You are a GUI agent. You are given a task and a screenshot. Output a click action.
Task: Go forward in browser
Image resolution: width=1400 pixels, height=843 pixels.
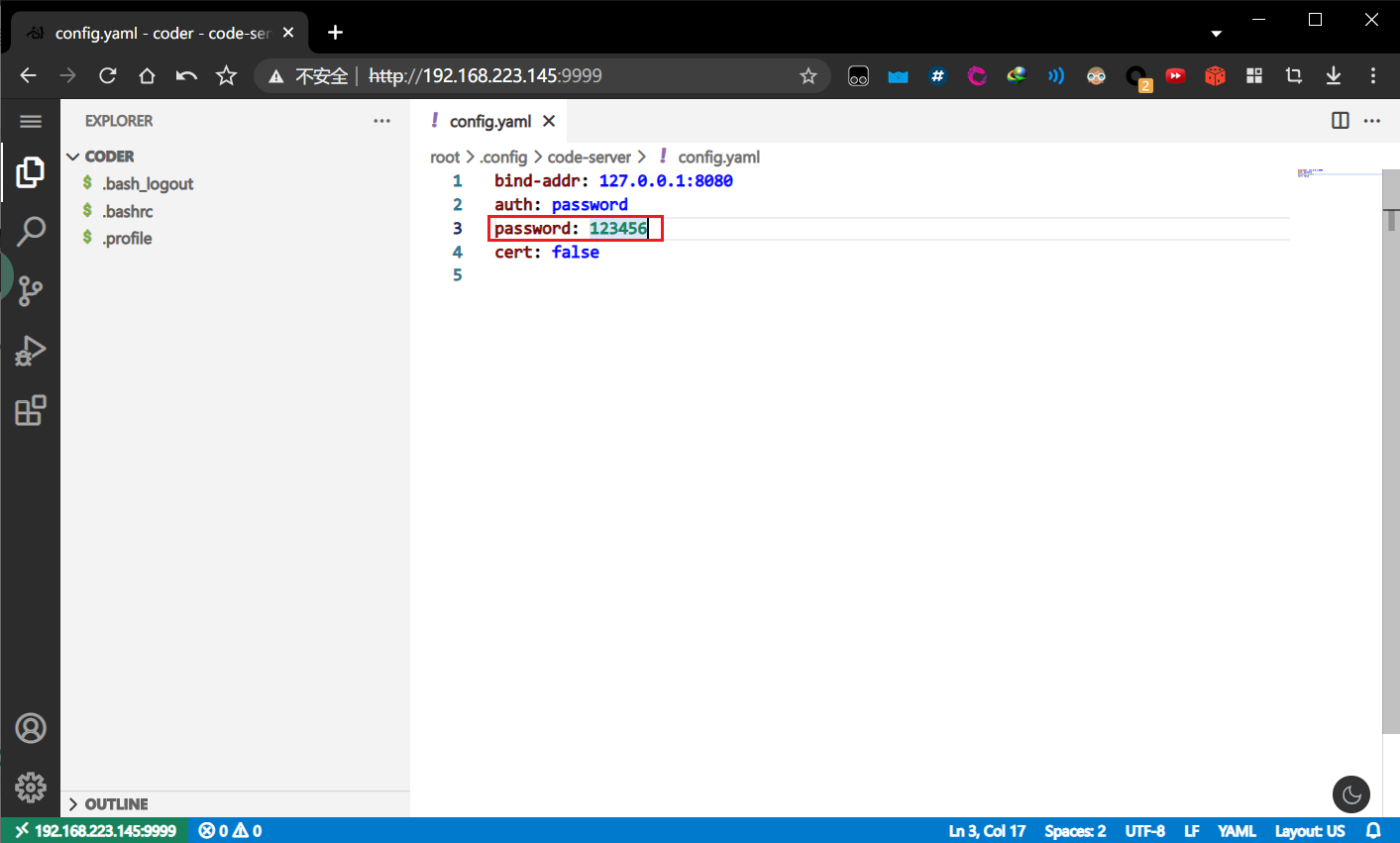pos(67,75)
